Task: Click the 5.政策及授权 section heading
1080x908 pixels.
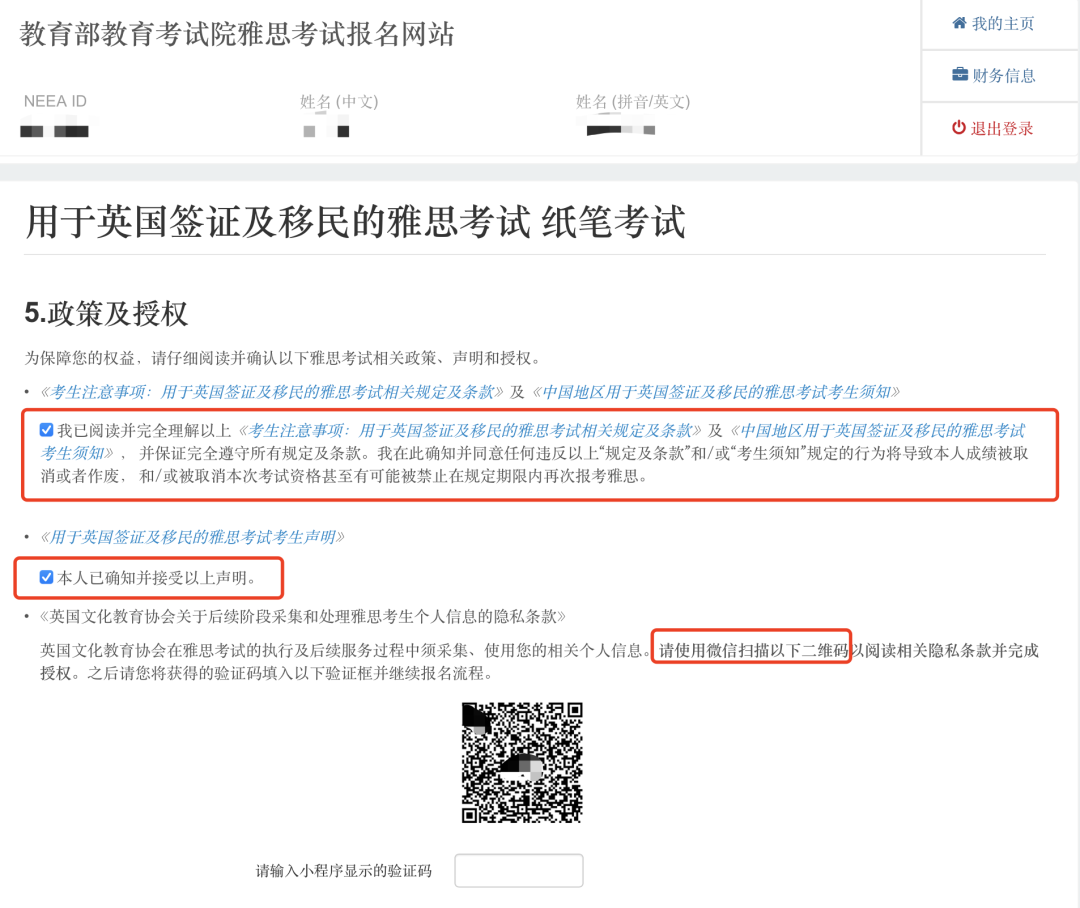Action: click(x=106, y=313)
